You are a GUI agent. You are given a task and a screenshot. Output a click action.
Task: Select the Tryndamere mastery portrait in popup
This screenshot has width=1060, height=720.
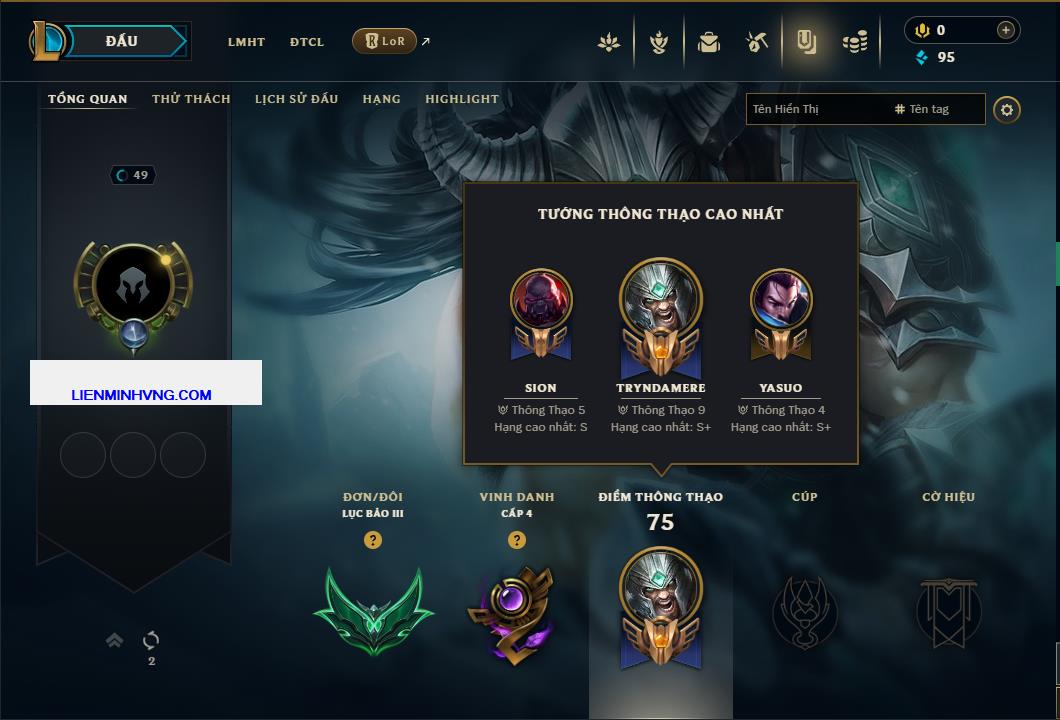660,298
